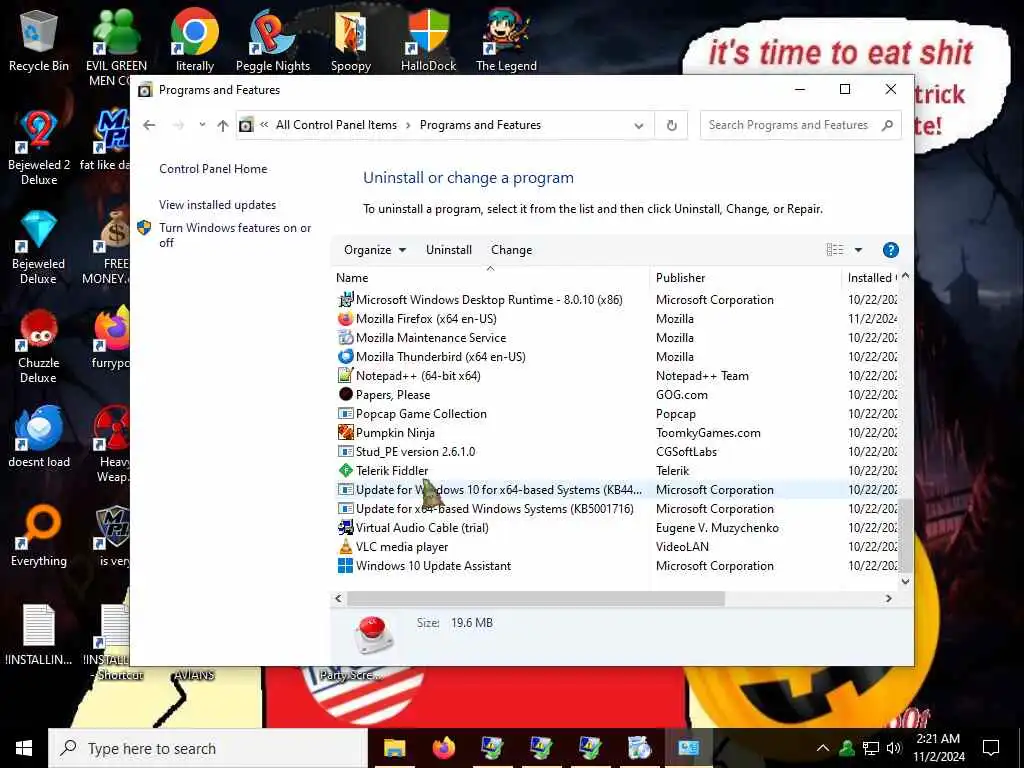Select Update for x64-based Windows Systems KB5001716
1024x768 pixels.
pos(615,509)
